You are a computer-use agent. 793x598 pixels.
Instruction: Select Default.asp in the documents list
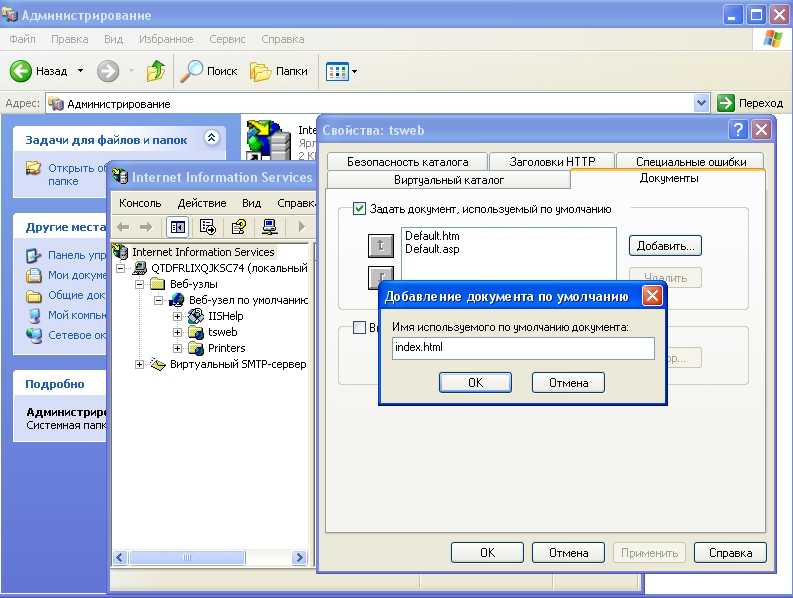coord(432,249)
